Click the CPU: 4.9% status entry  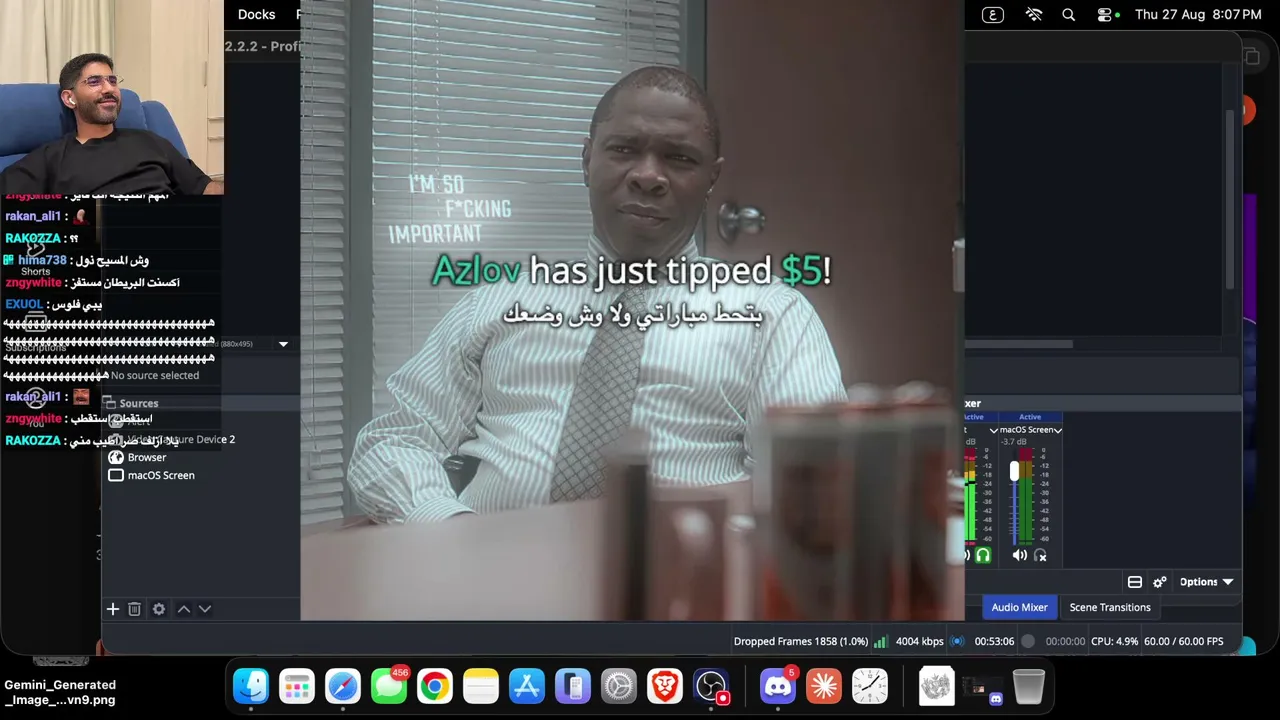click(1114, 642)
